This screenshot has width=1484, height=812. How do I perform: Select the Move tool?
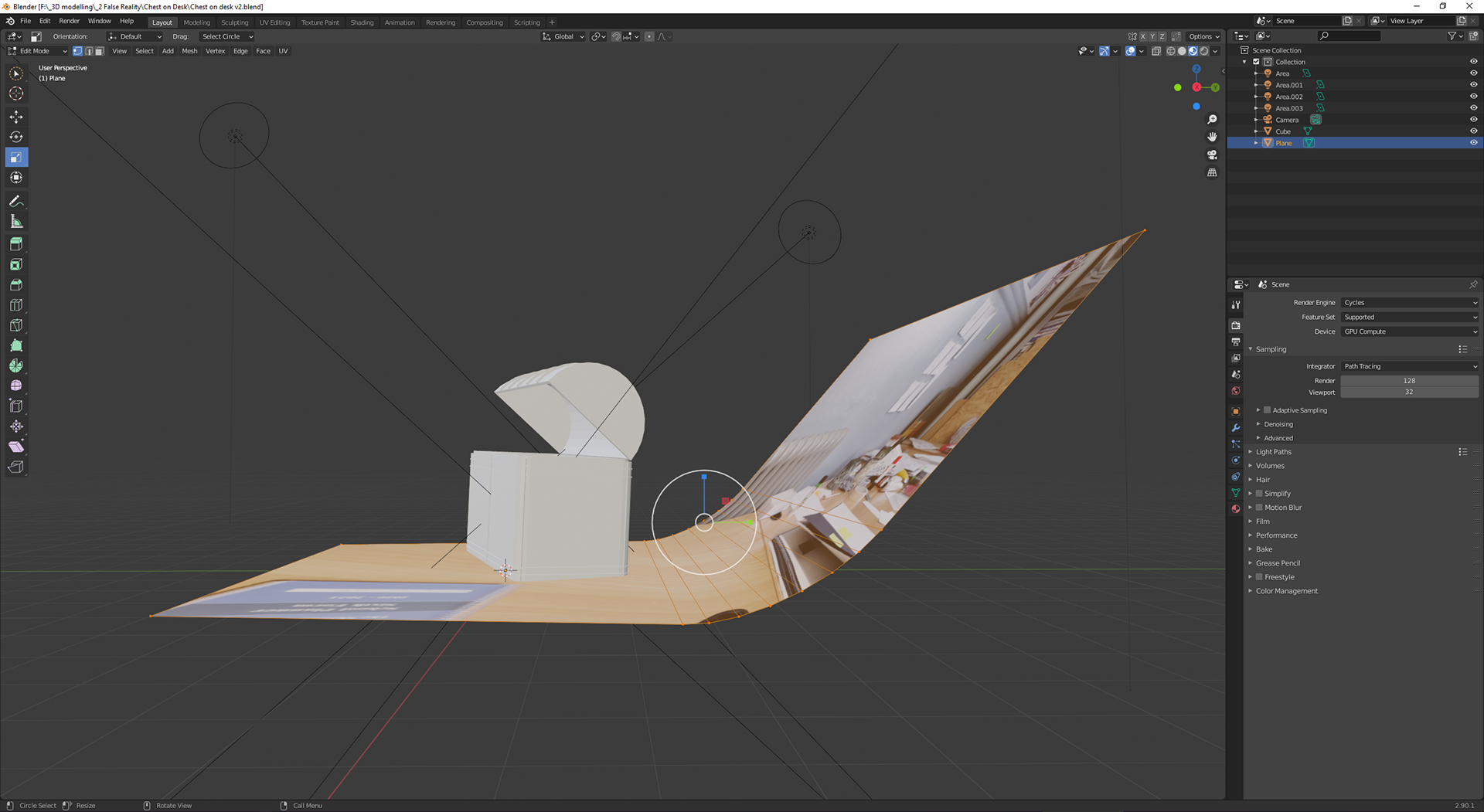point(16,117)
